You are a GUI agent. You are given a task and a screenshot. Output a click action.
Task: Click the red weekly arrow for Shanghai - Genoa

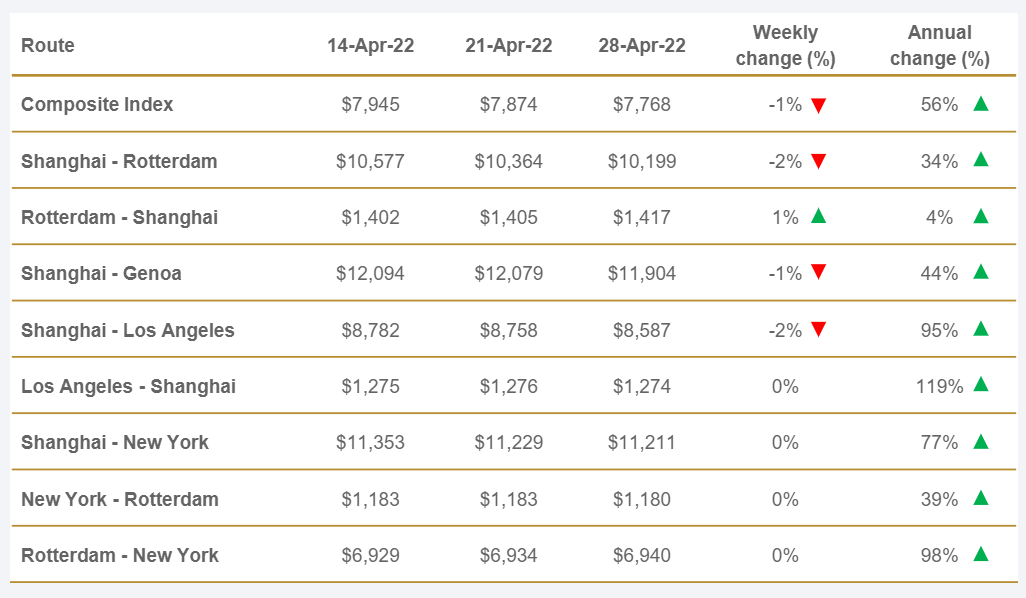[819, 273]
